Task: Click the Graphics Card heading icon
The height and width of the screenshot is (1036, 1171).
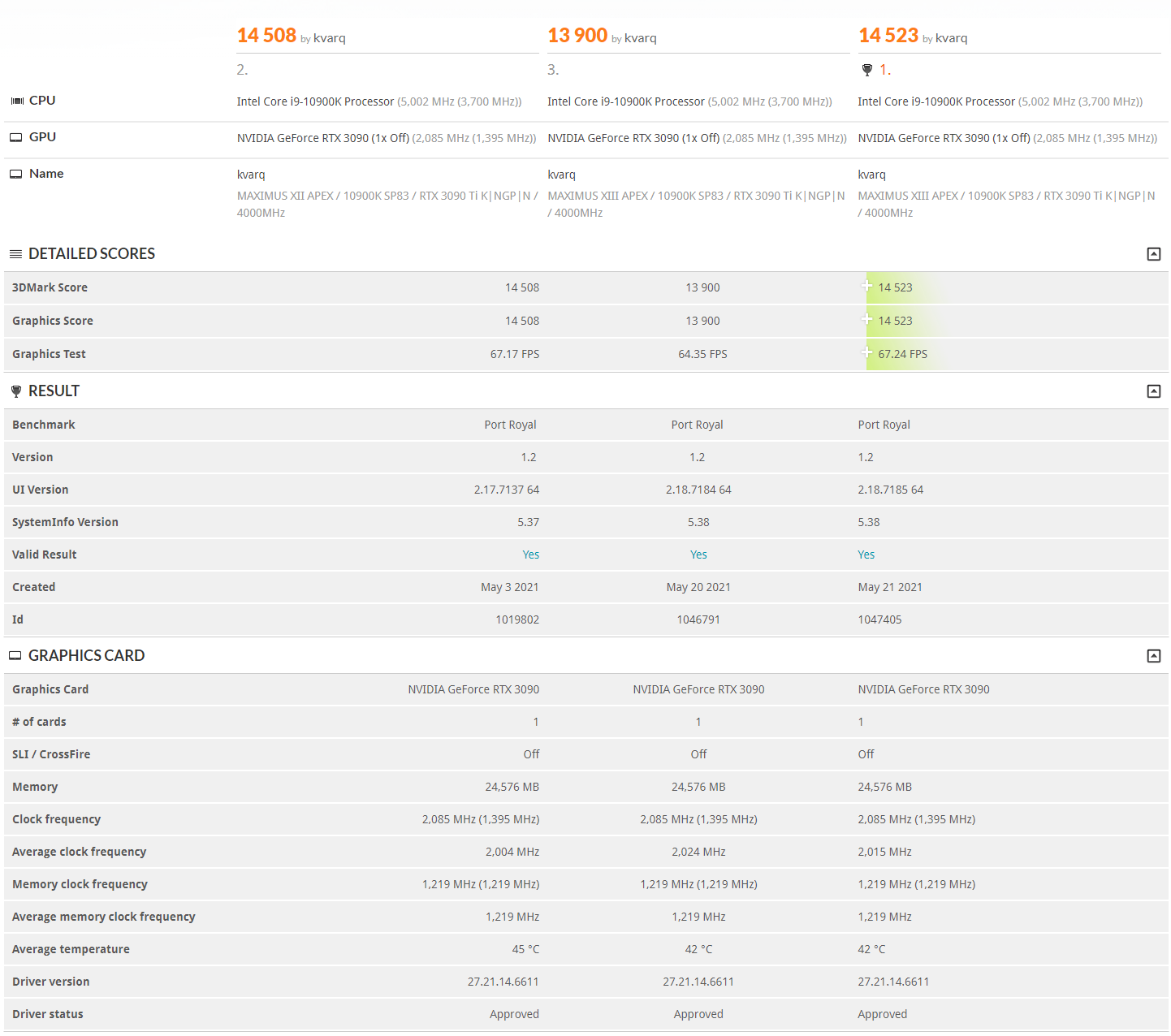Action: 15,656
